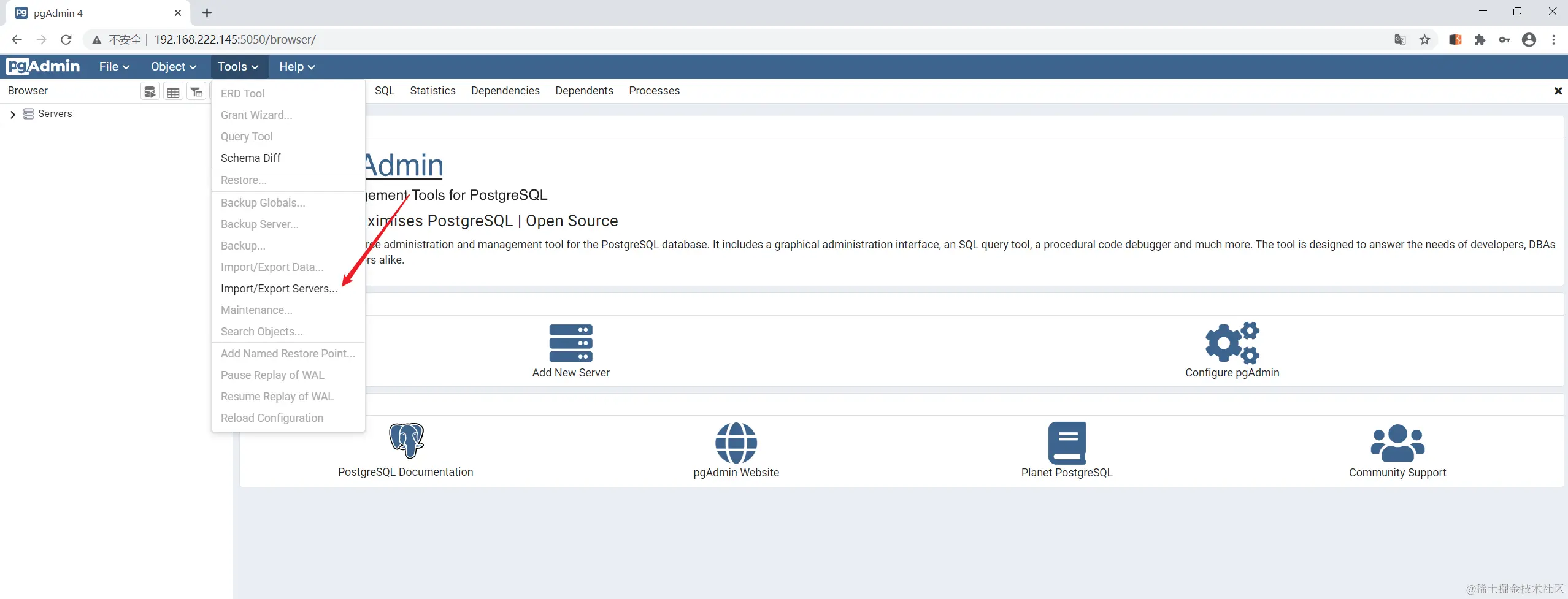Collapse the Tools menu dropdown
The height and width of the screenshot is (599, 1568).
pos(239,67)
